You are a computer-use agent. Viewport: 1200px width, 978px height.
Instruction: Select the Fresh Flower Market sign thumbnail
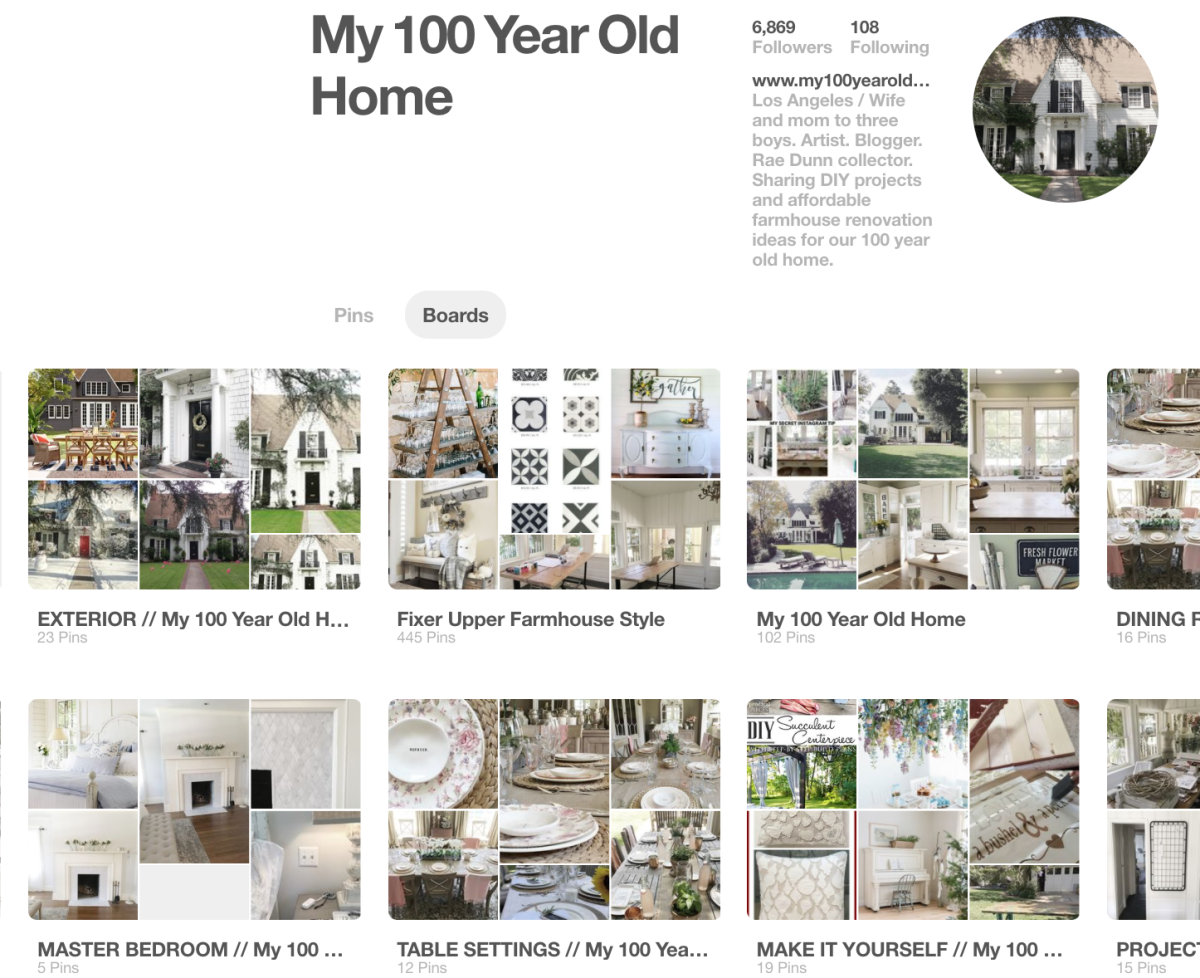coord(1024,562)
